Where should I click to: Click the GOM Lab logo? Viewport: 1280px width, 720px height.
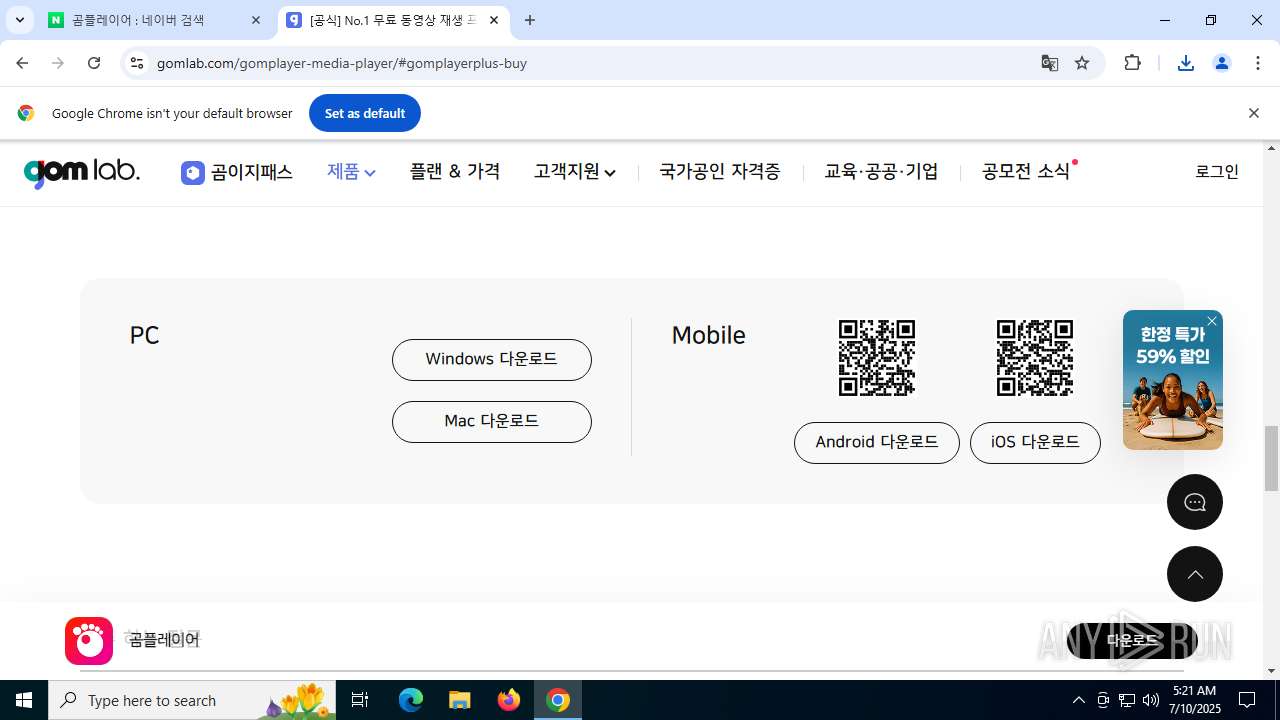coord(82,172)
